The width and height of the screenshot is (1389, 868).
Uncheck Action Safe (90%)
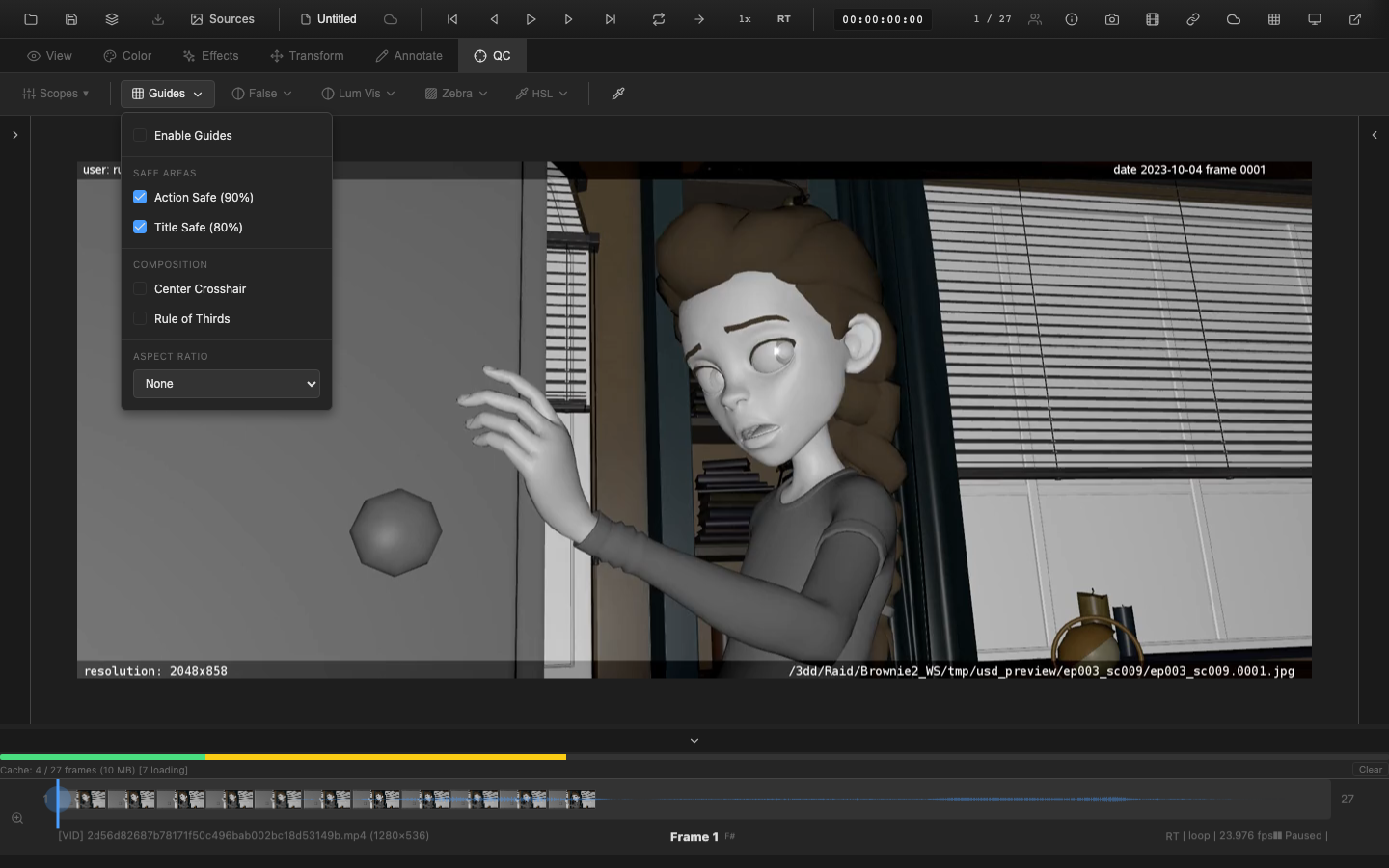coord(141,198)
